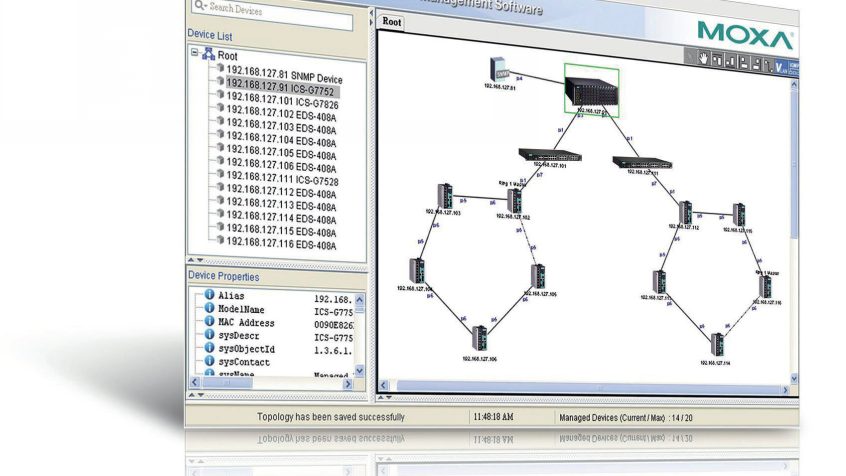Select node 192.168.127.106 in topology
Image resolution: width=846 pixels, height=476 pixels.
479,338
